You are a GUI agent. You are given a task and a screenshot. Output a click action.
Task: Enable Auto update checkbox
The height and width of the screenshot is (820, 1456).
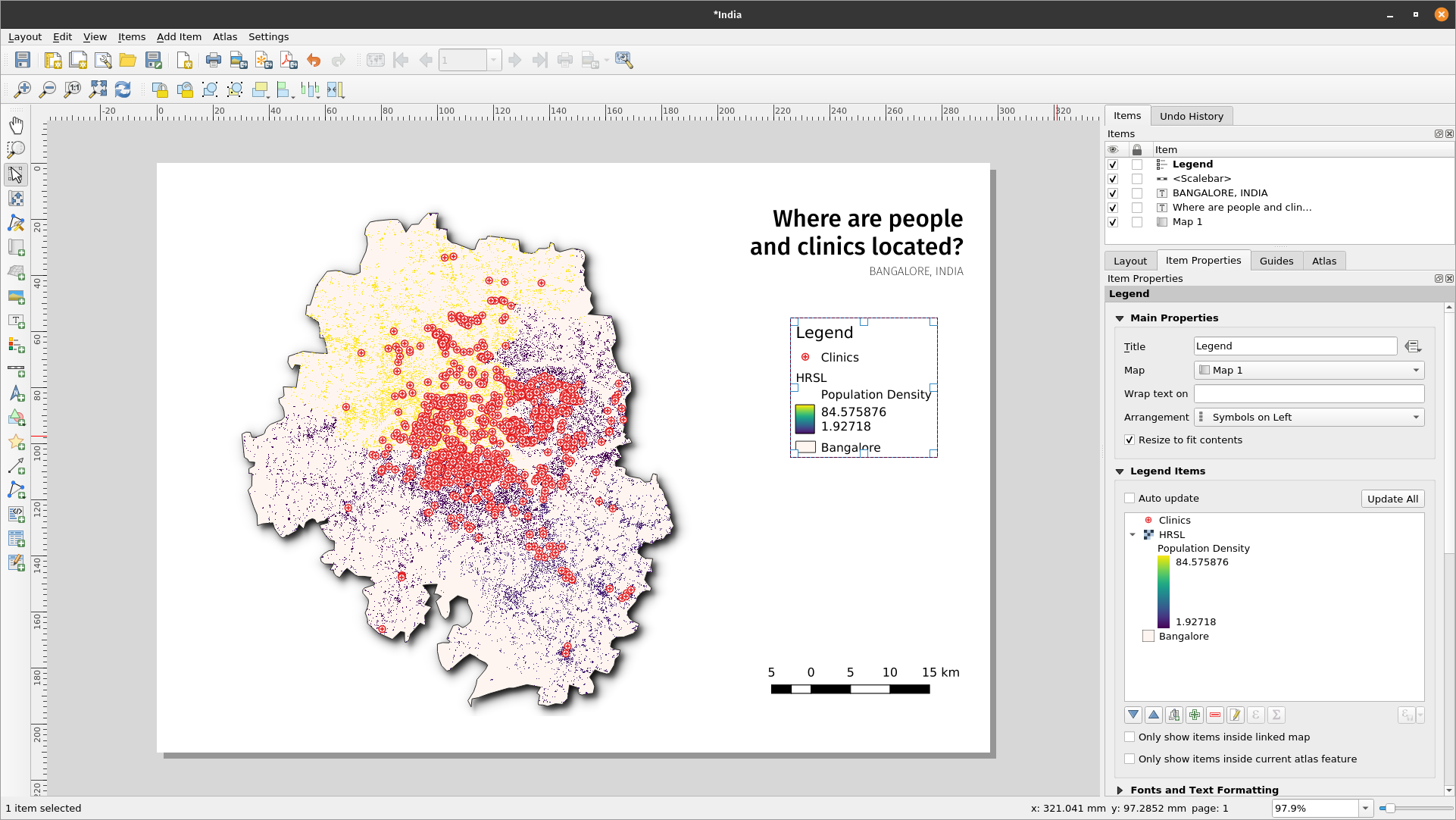tap(1129, 498)
